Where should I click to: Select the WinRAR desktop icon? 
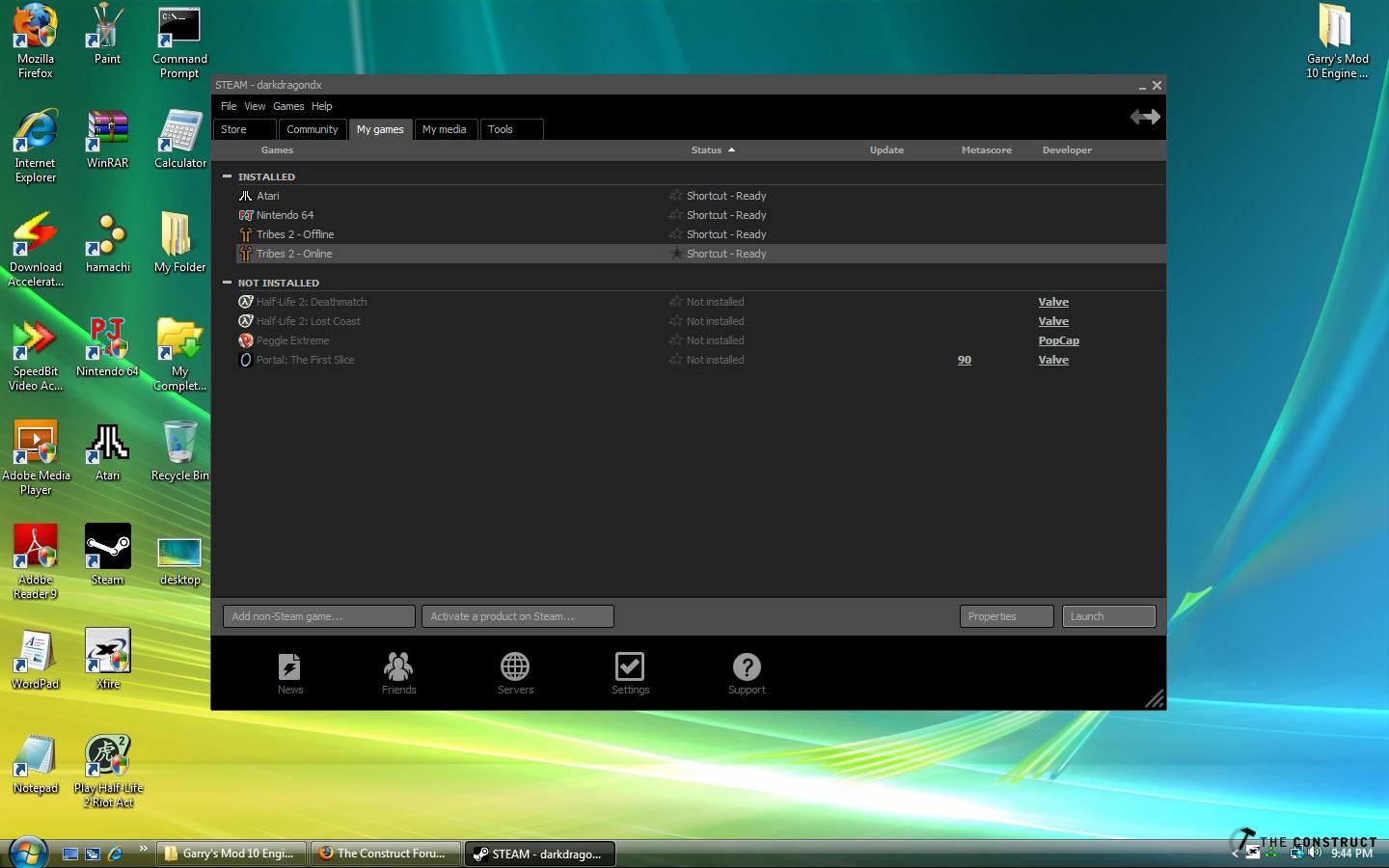click(107, 139)
